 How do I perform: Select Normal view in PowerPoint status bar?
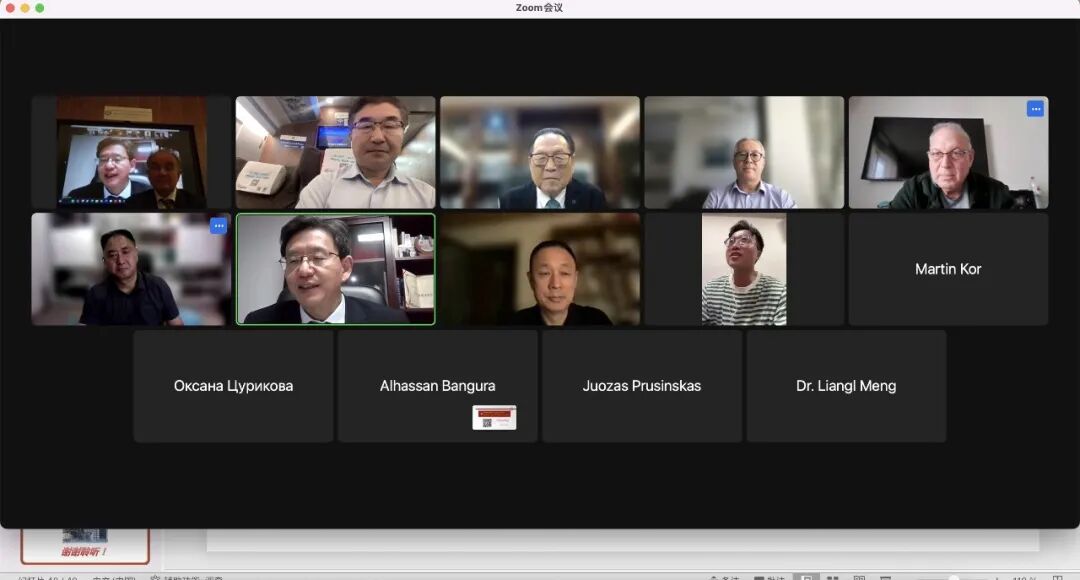pos(804,577)
